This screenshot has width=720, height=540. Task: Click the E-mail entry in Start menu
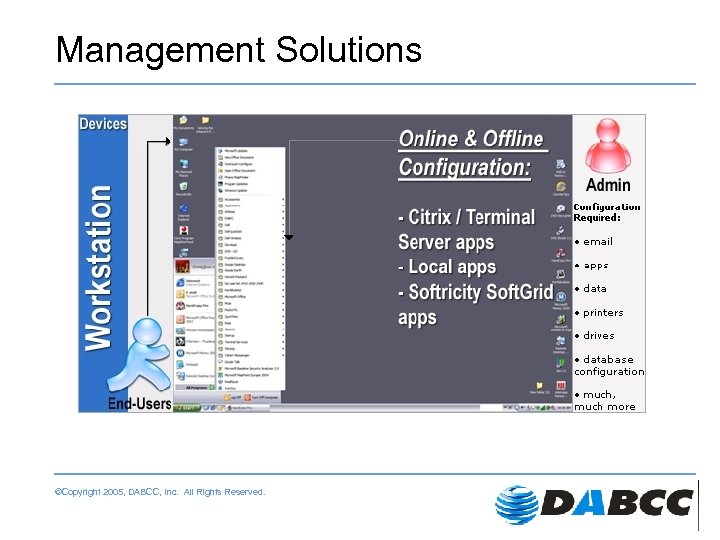(x=195, y=294)
